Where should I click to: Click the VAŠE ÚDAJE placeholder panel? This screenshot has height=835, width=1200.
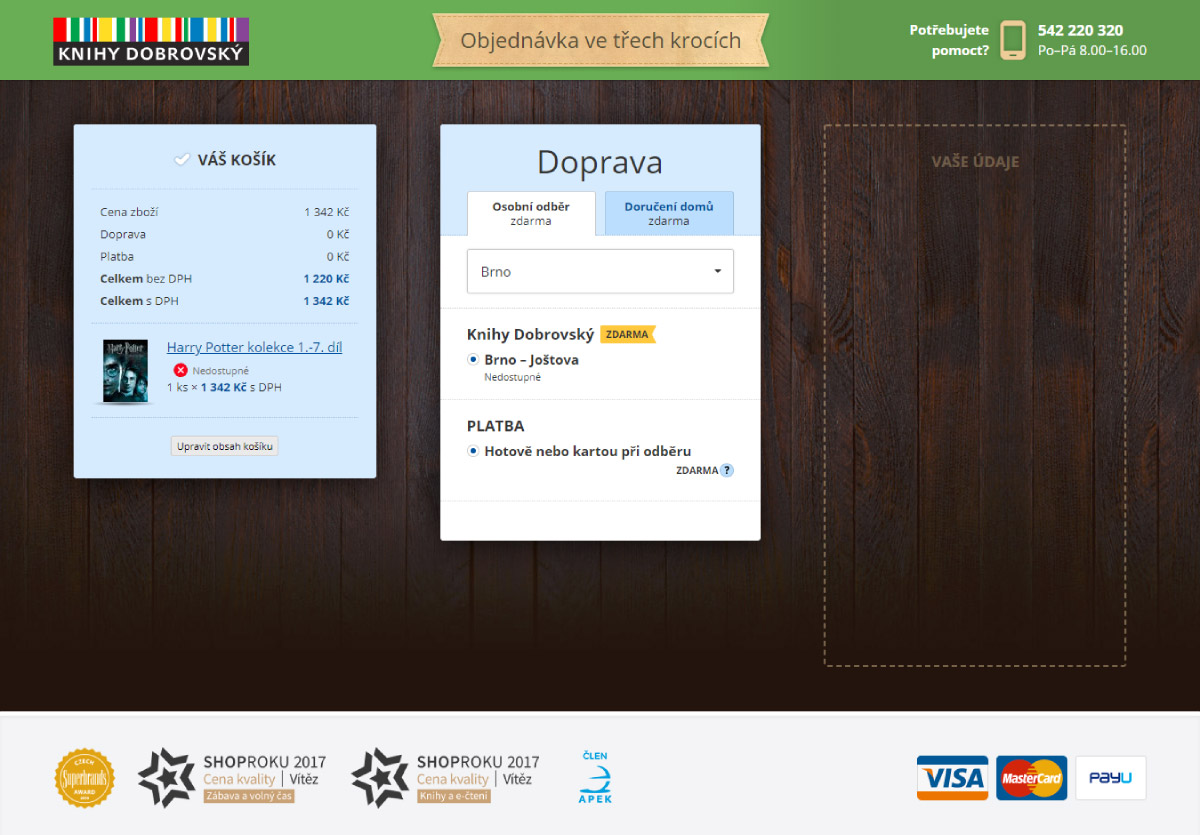tap(975, 395)
